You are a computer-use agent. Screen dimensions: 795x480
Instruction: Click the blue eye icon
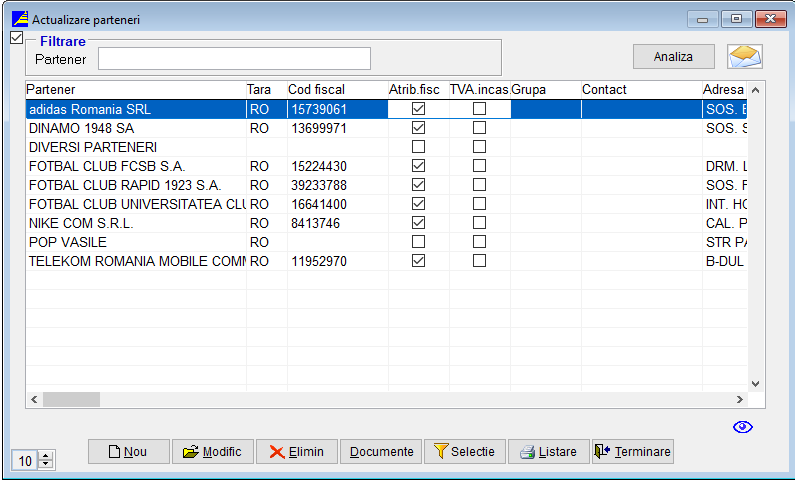click(x=742, y=427)
